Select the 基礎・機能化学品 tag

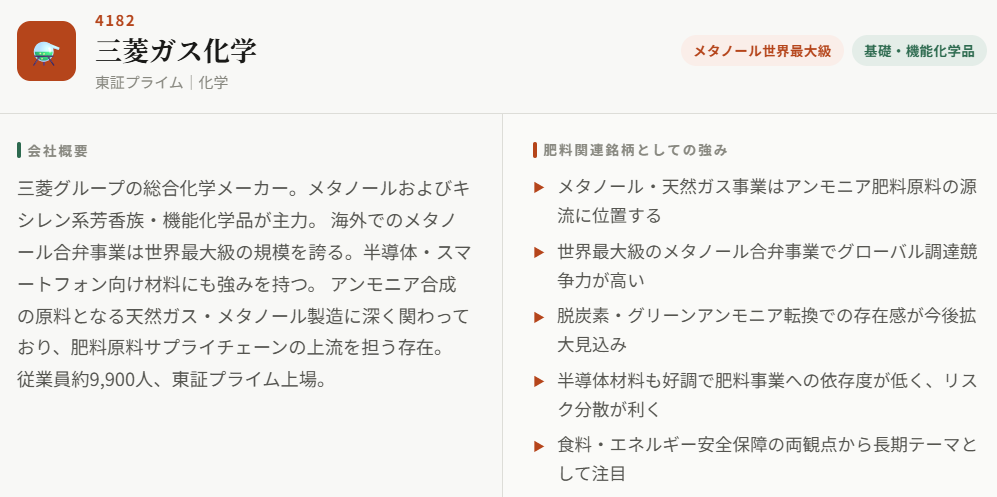tap(919, 51)
